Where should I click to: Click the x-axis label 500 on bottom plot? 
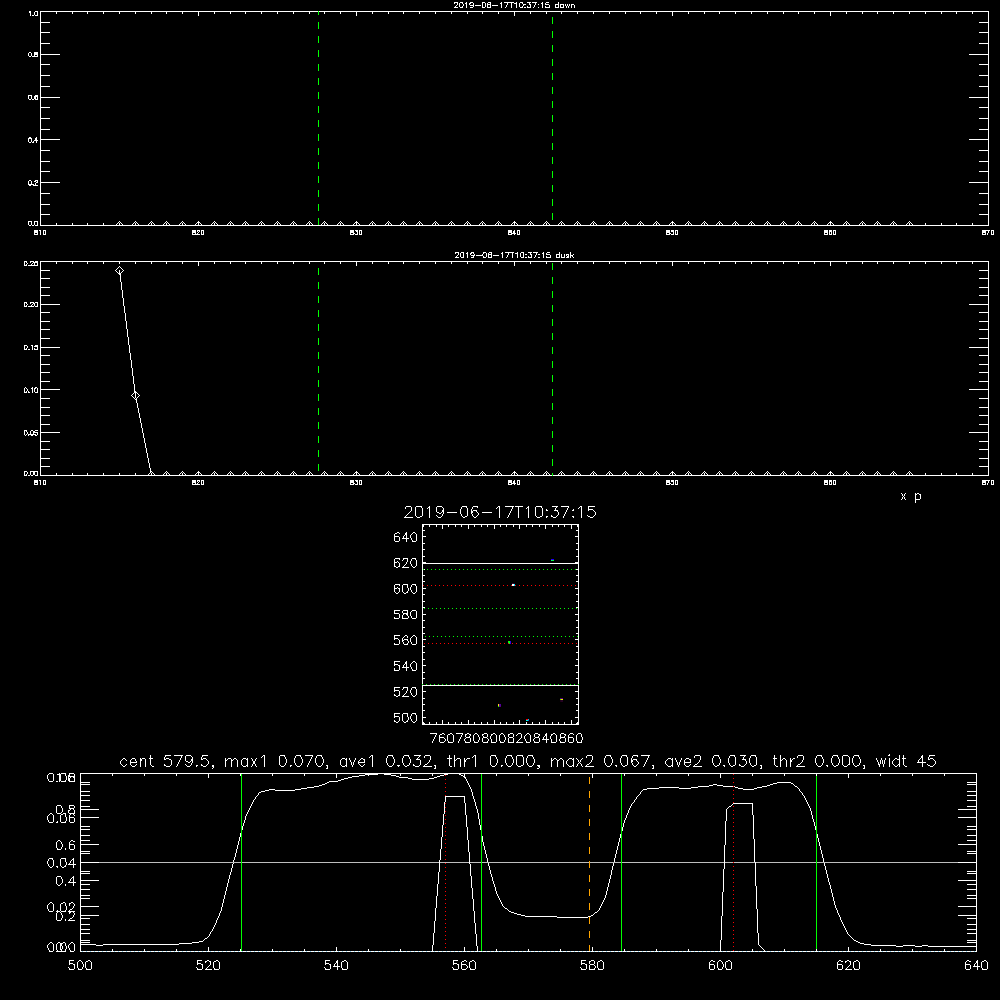click(x=80, y=966)
